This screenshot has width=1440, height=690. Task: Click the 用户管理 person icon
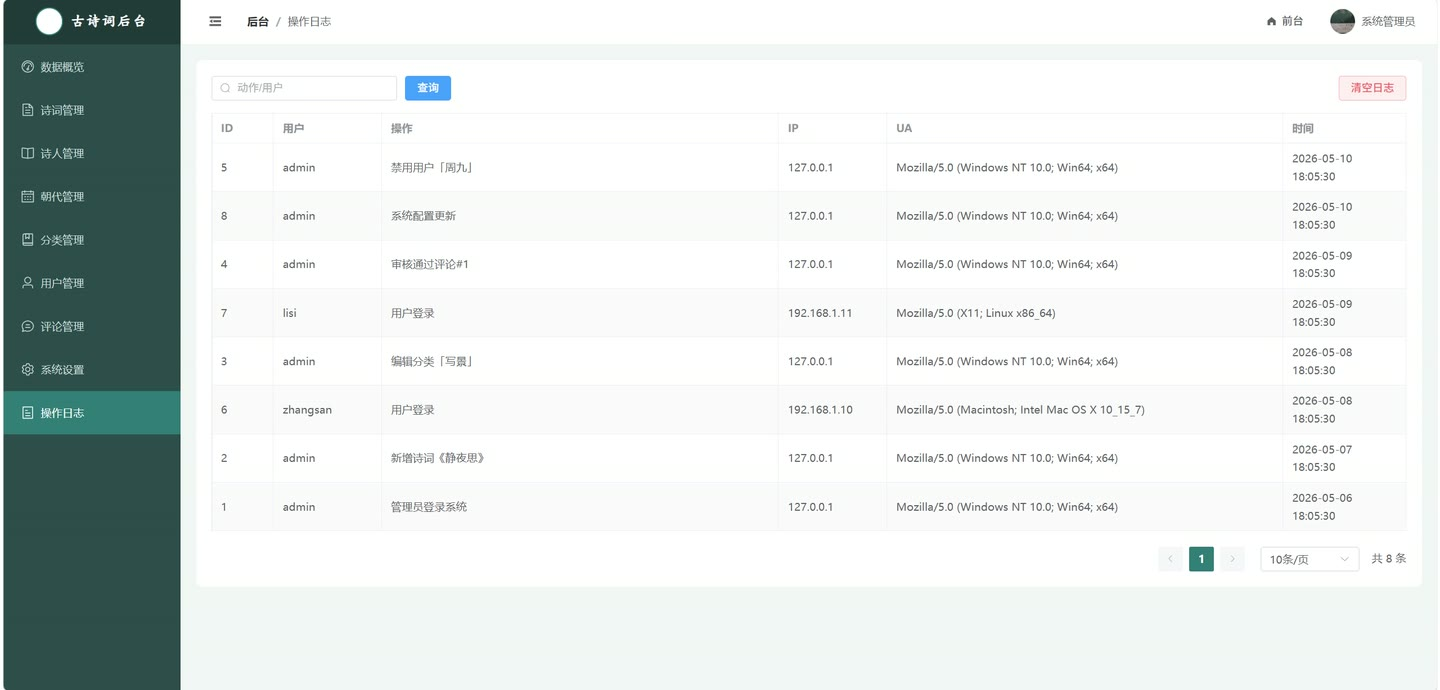(28, 283)
